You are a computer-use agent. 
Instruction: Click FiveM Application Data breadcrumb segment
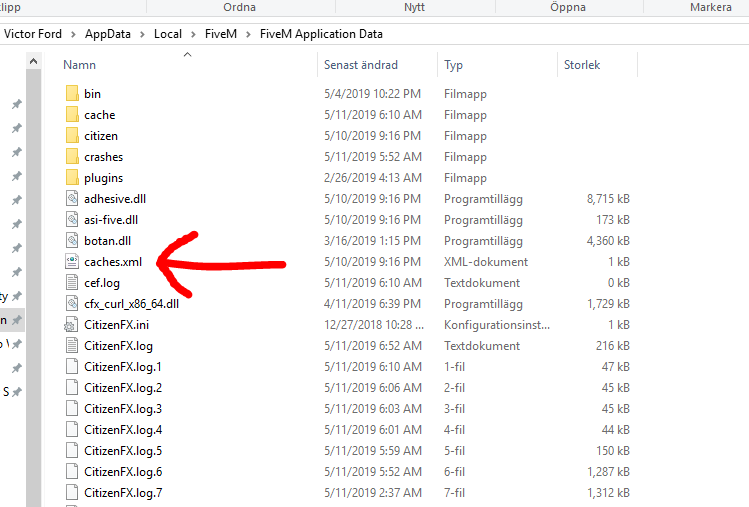[x=321, y=34]
